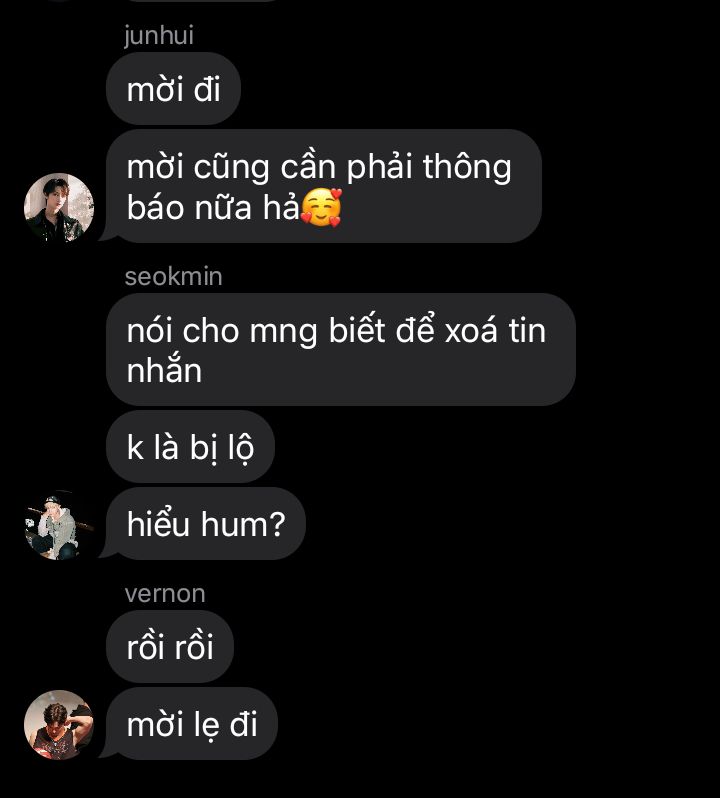Click the word 'báo' in junhui's message
This screenshot has width=720, height=798.
[156, 208]
